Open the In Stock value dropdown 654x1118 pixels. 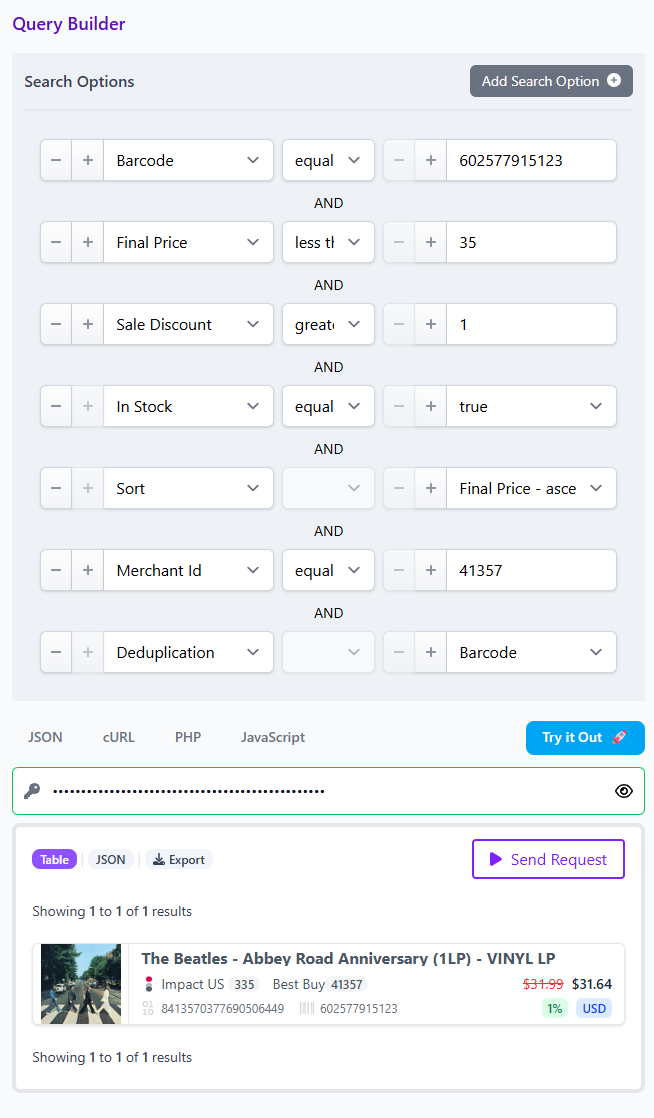[x=530, y=406]
